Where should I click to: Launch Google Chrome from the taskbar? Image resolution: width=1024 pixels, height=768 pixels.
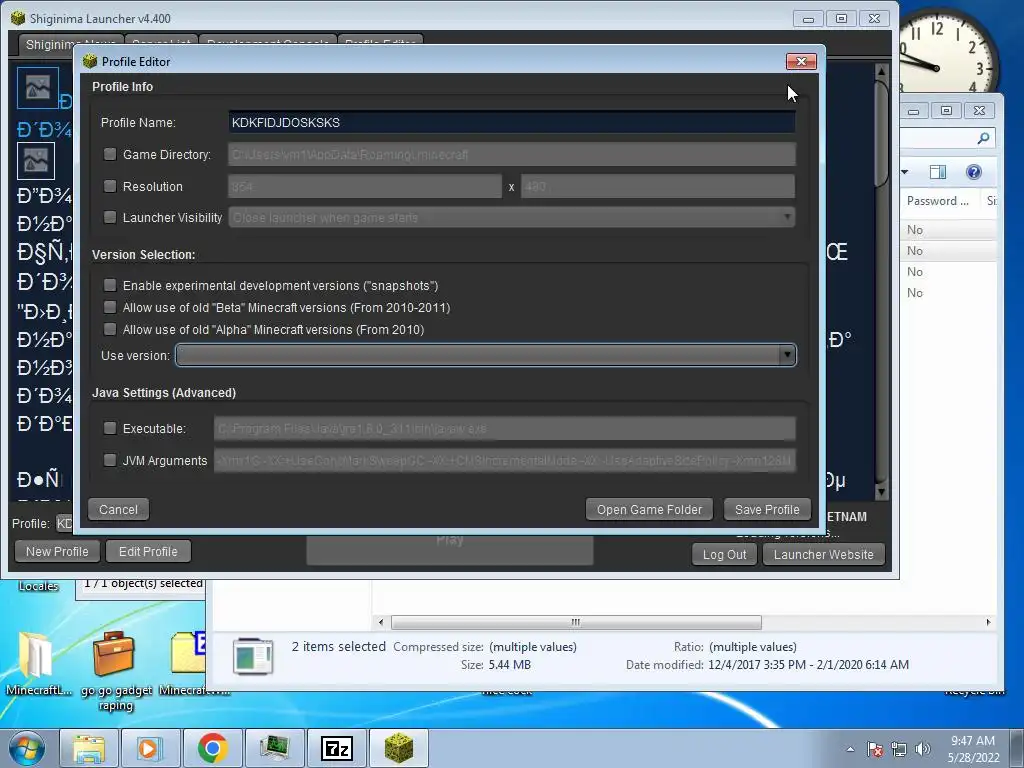212,748
